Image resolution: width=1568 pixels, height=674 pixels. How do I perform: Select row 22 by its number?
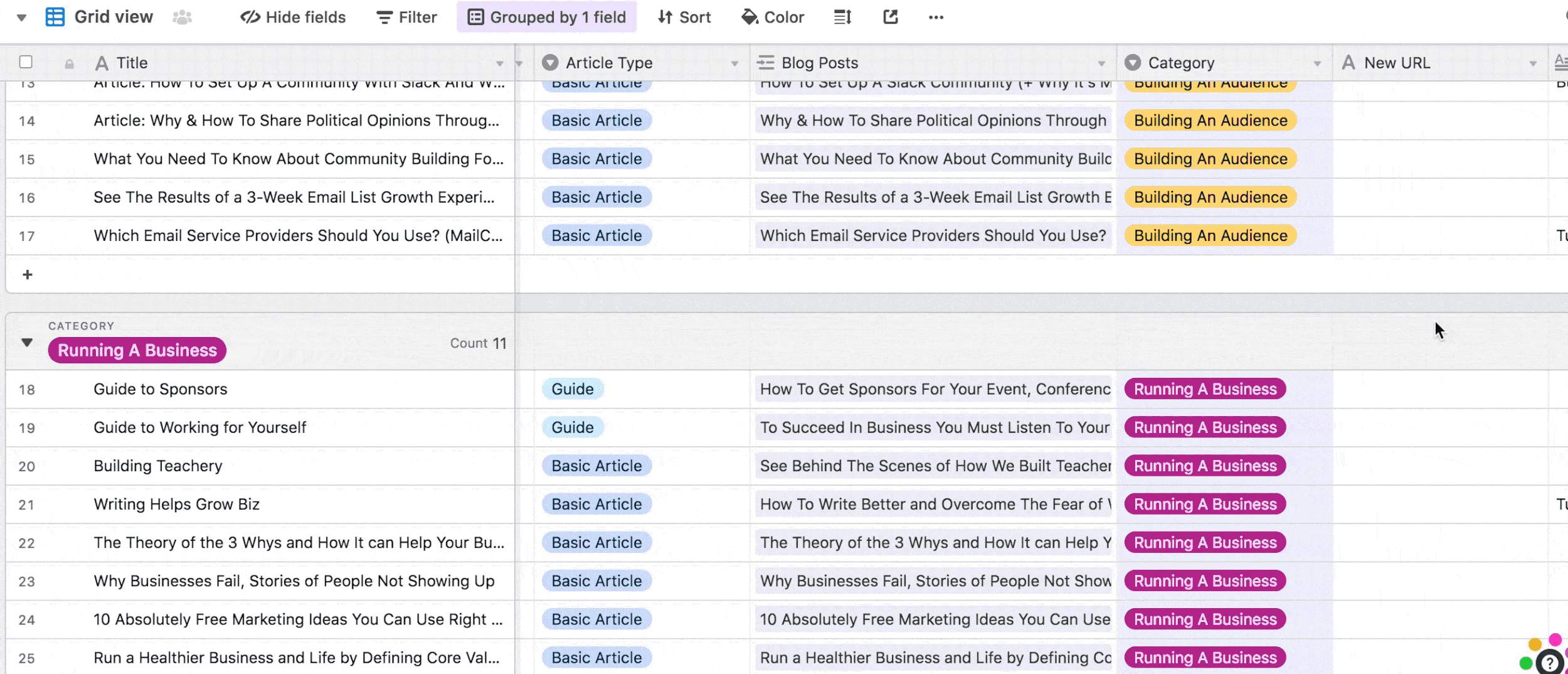(x=26, y=543)
